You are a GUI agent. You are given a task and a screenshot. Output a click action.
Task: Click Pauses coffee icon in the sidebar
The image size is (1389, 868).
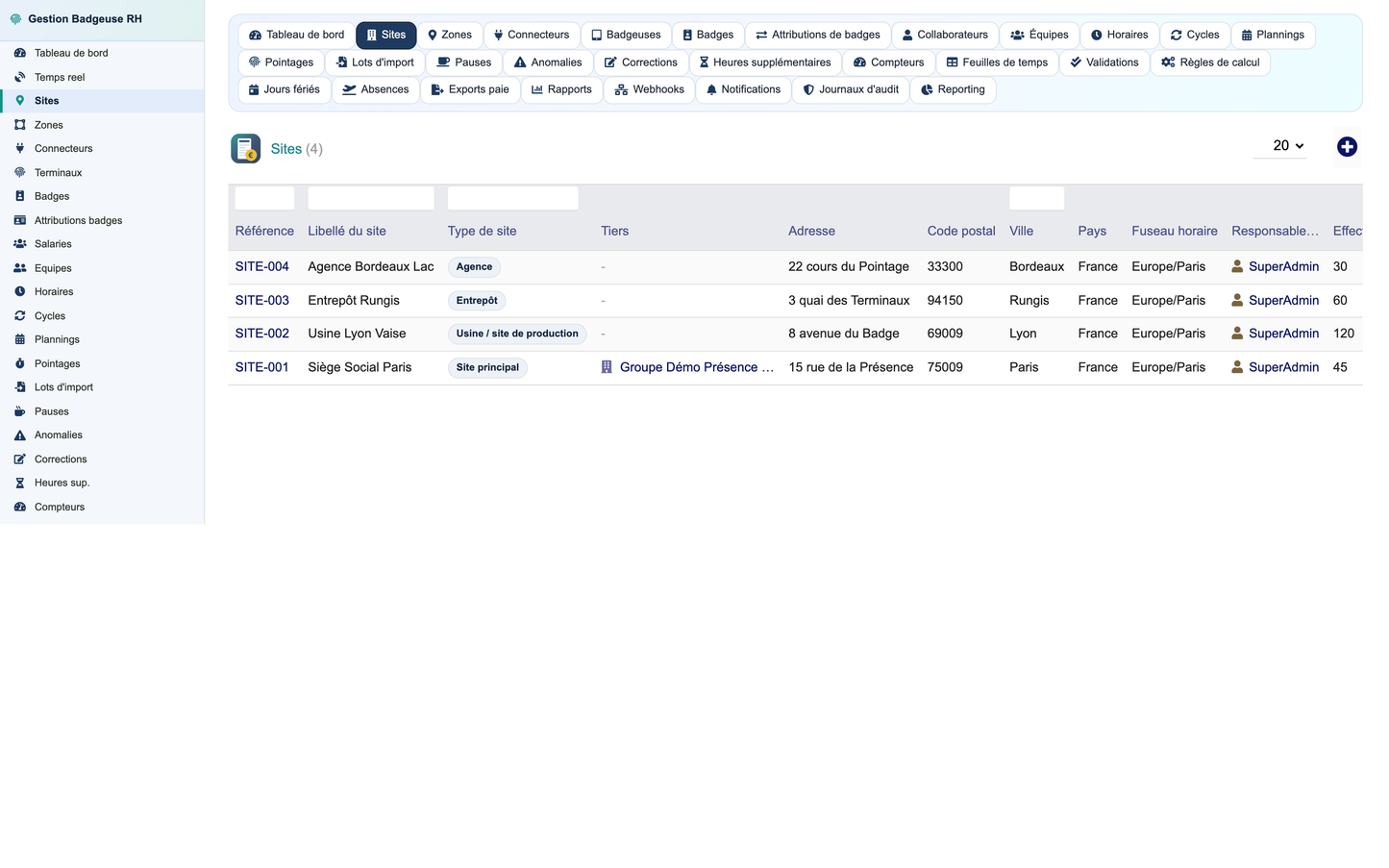pyautogui.click(x=19, y=411)
